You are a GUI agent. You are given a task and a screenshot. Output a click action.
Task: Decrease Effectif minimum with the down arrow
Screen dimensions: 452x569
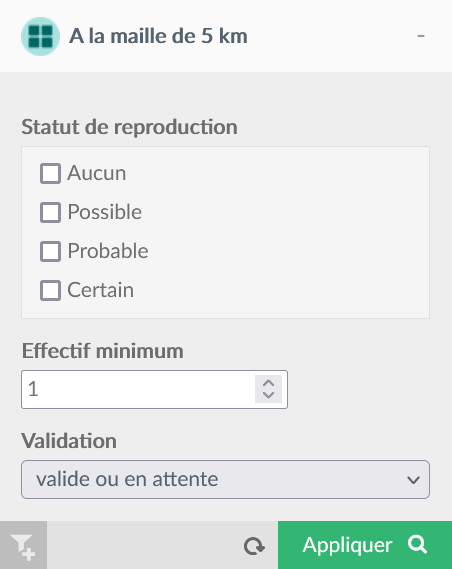click(x=268, y=395)
